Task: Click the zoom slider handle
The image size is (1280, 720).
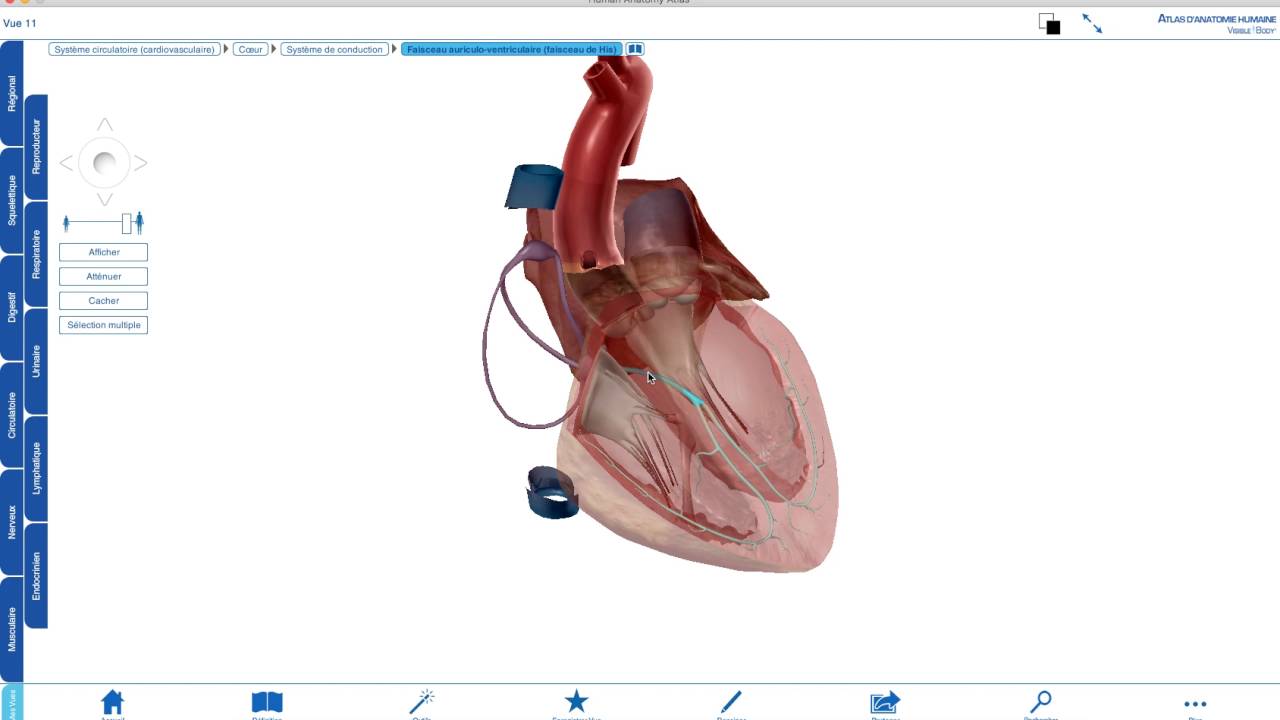Action: [x=127, y=223]
